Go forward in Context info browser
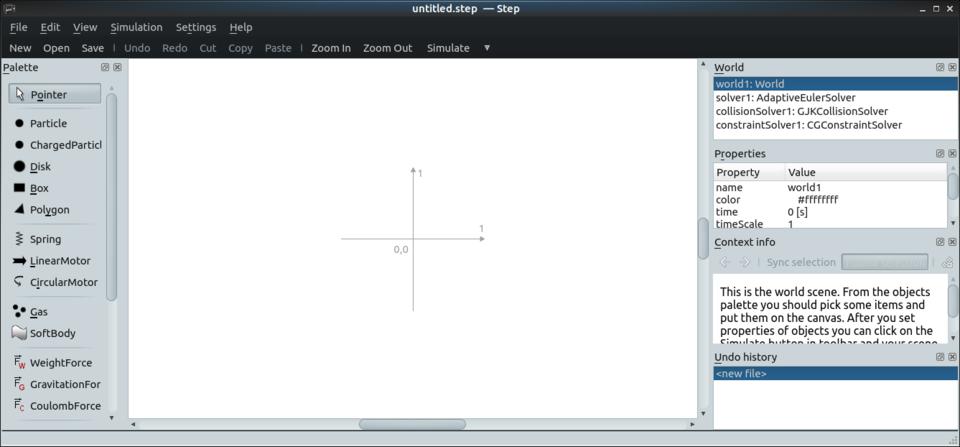 [x=744, y=262]
